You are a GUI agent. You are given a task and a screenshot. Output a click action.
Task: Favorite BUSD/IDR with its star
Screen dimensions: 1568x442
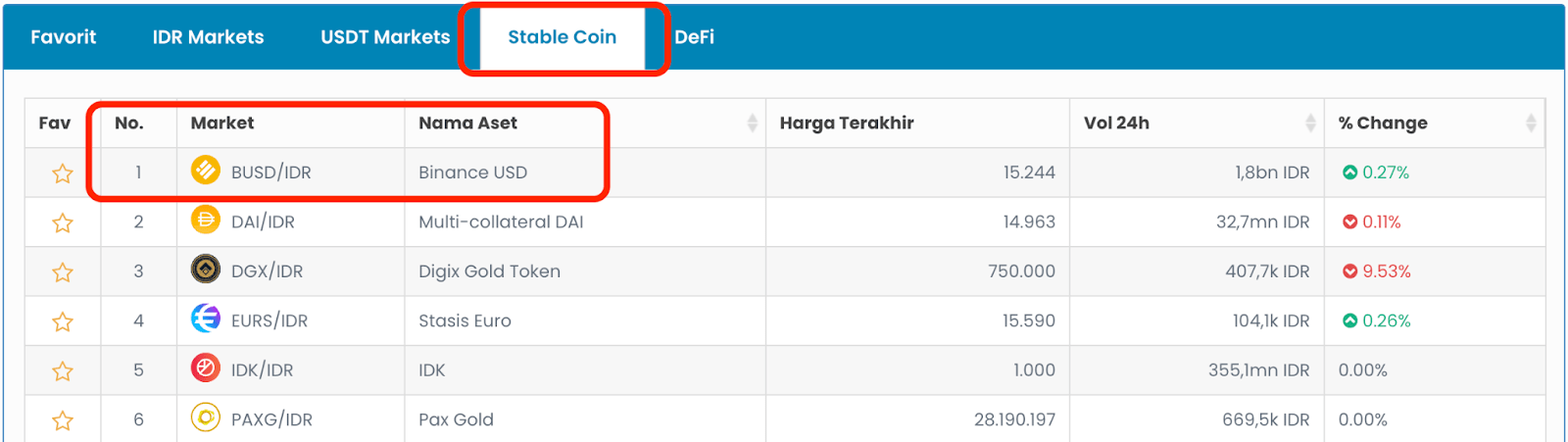[63, 173]
